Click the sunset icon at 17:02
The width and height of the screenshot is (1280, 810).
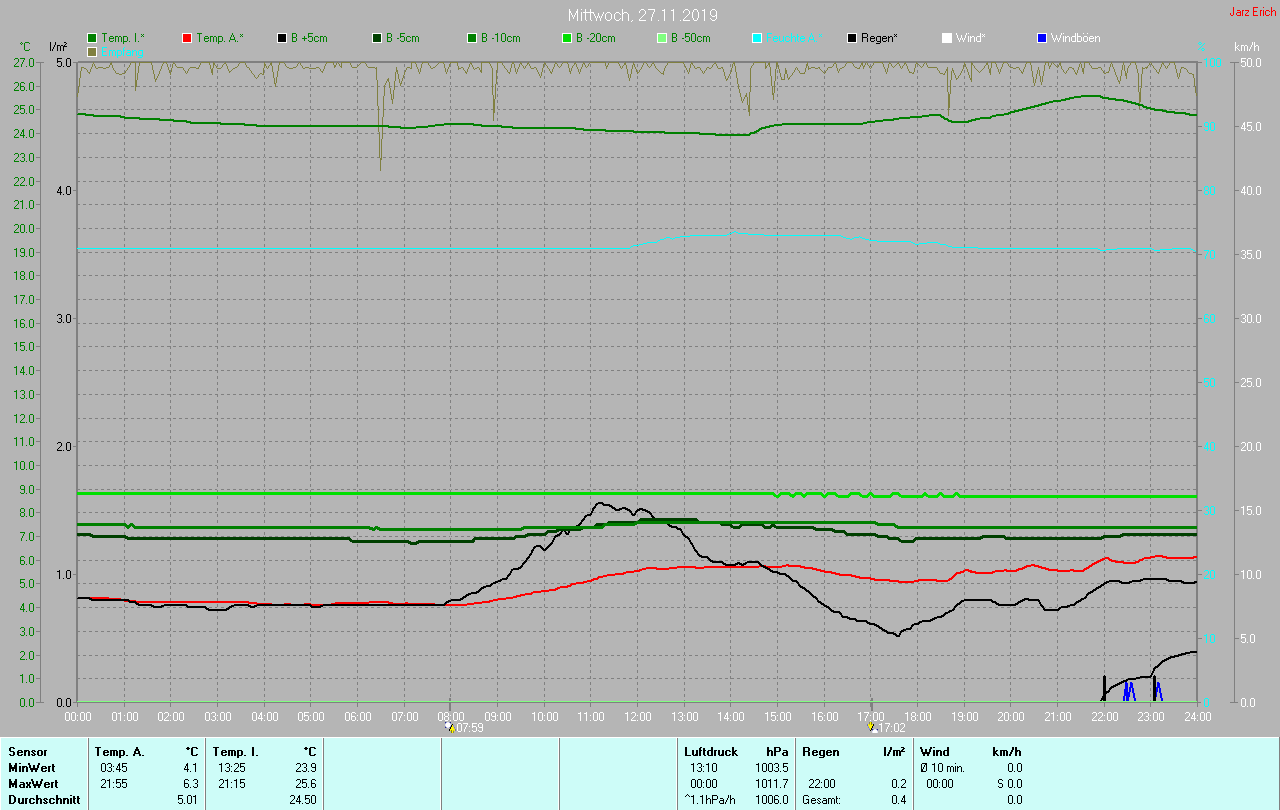point(871,728)
